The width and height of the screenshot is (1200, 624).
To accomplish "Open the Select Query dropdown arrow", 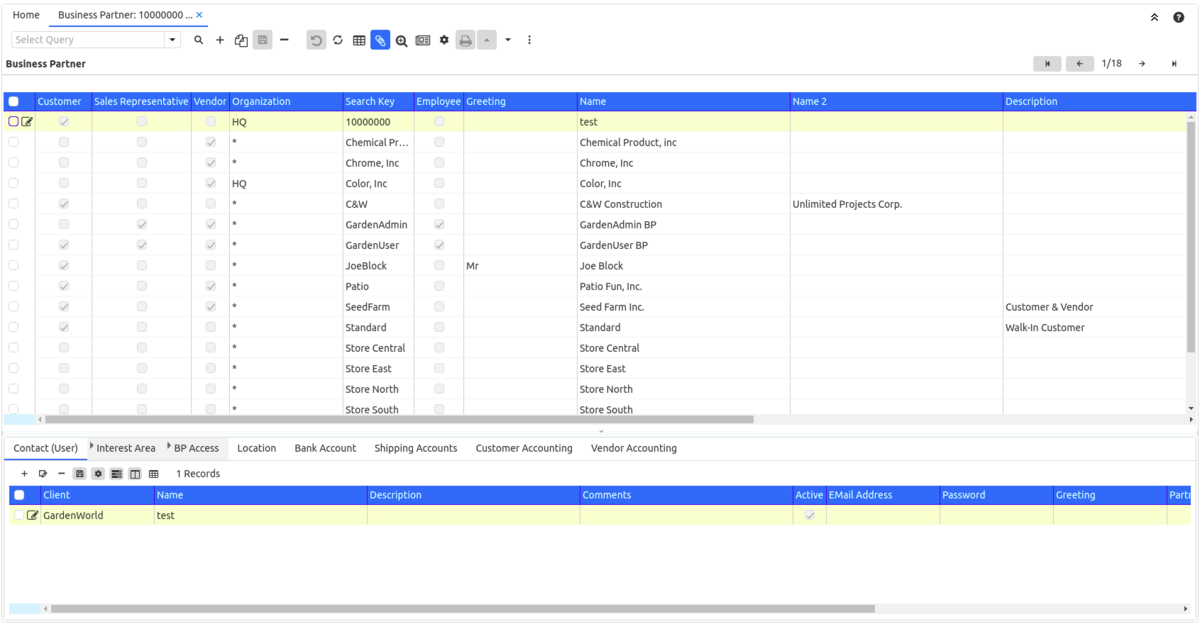I will tap(172, 40).
